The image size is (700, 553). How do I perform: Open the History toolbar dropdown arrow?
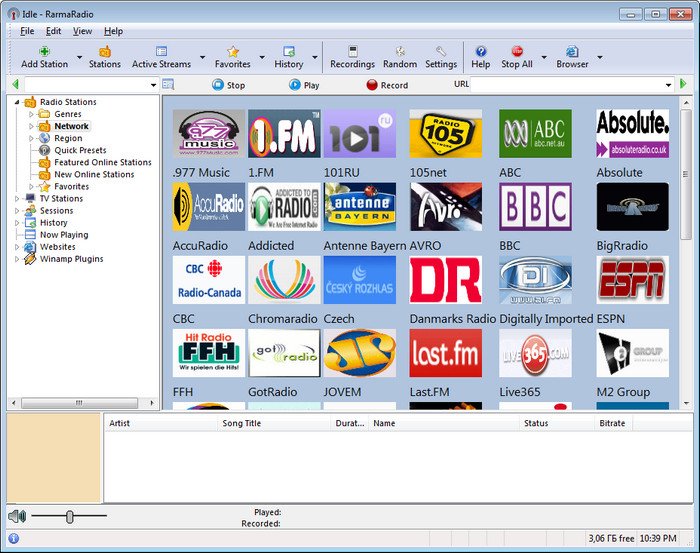317,57
